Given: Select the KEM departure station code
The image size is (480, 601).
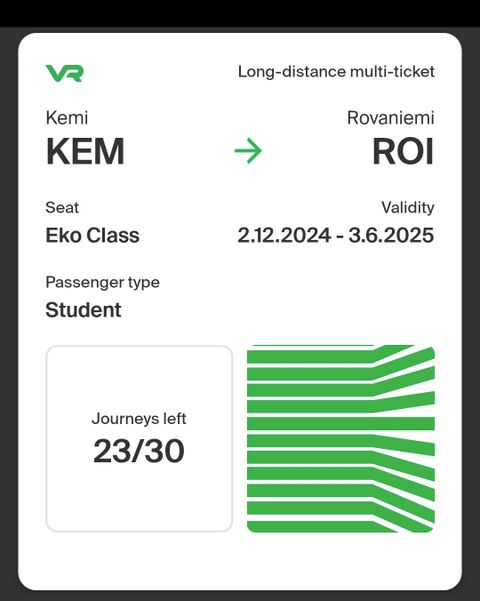Looking at the screenshot, I should [85, 151].
